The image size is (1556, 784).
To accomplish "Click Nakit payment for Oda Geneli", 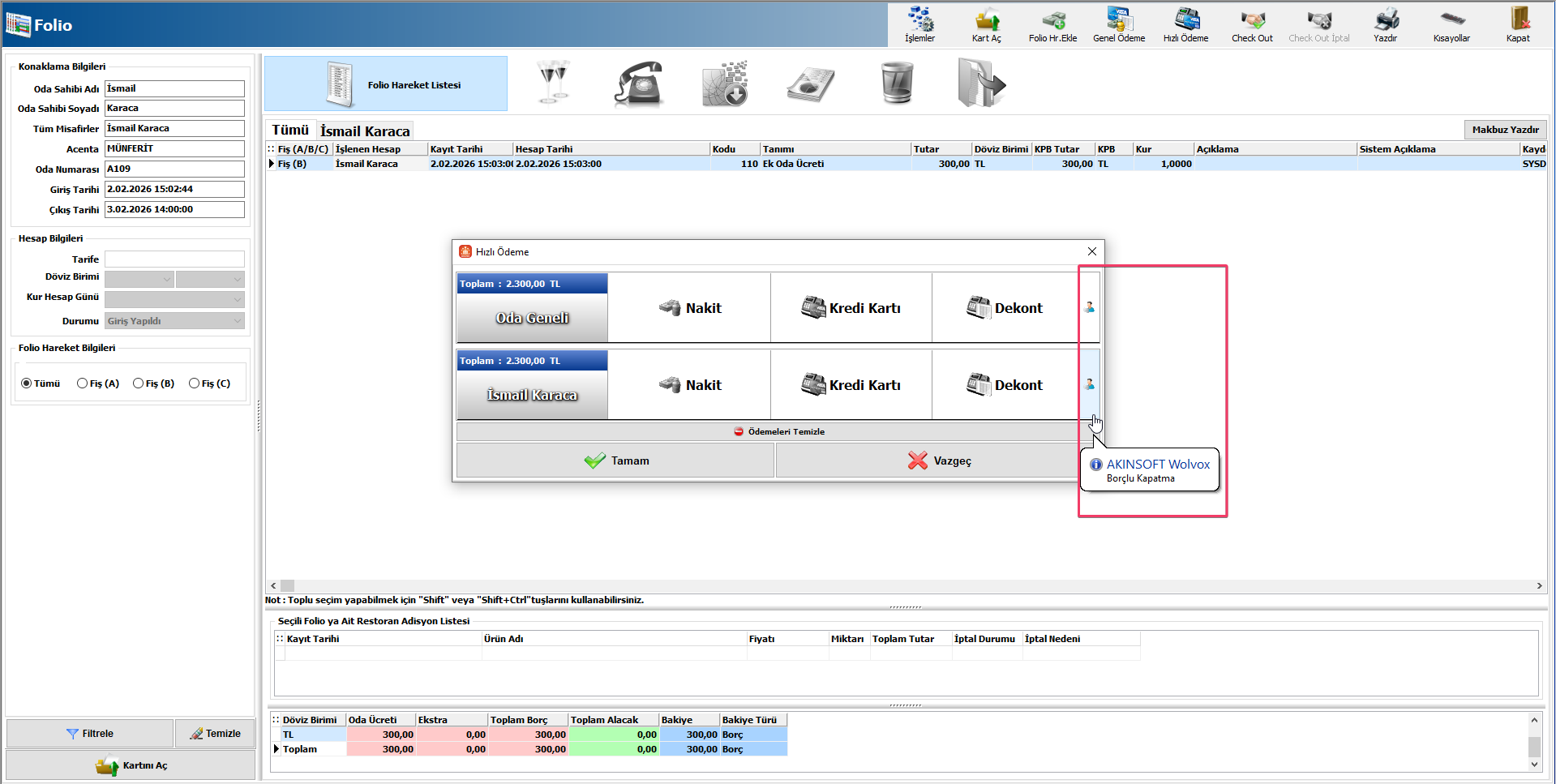I will pyautogui.click(x=689, y=308).
